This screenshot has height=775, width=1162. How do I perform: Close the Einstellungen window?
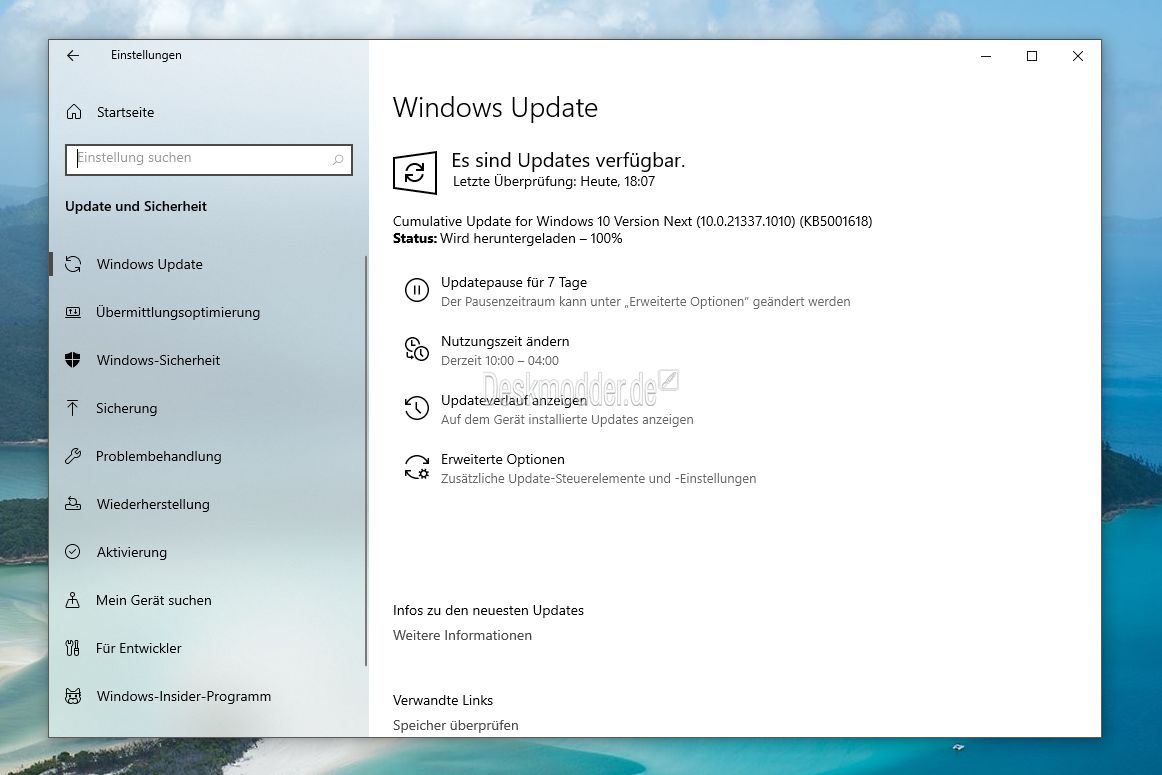click(x=1078, y=56)
